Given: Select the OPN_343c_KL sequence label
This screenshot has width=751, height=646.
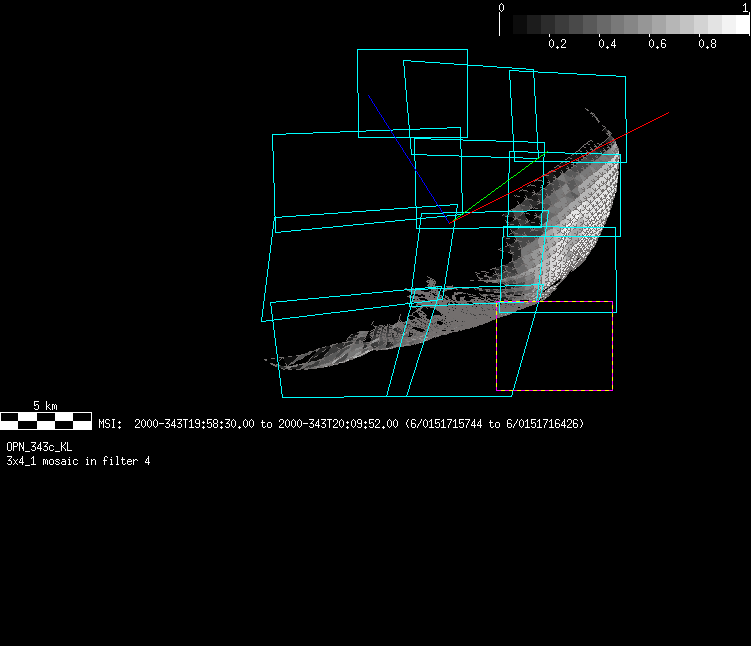Looking at the screenshot, I should (x=39, y=447).
